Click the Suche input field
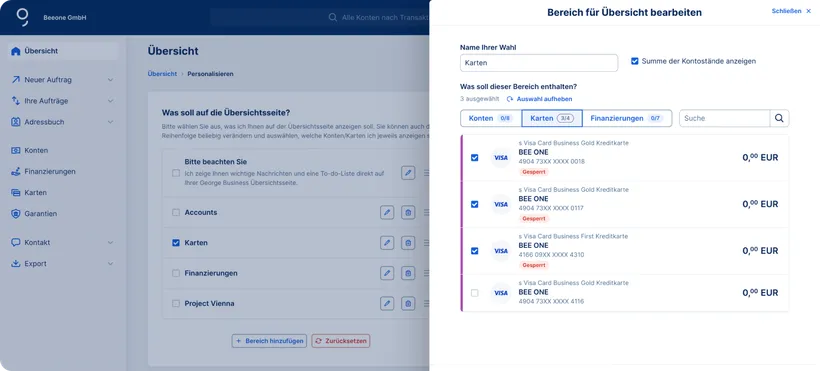The image size is (820, 371). pos(725,118)
